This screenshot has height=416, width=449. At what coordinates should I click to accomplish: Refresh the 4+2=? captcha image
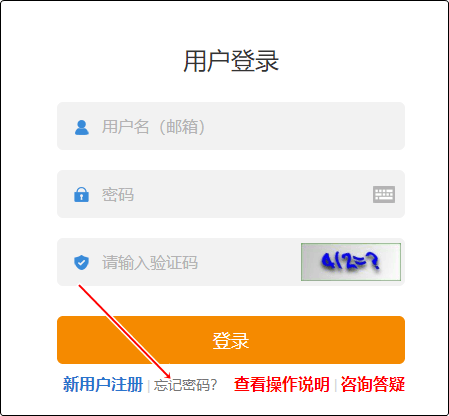pos(351,262)
